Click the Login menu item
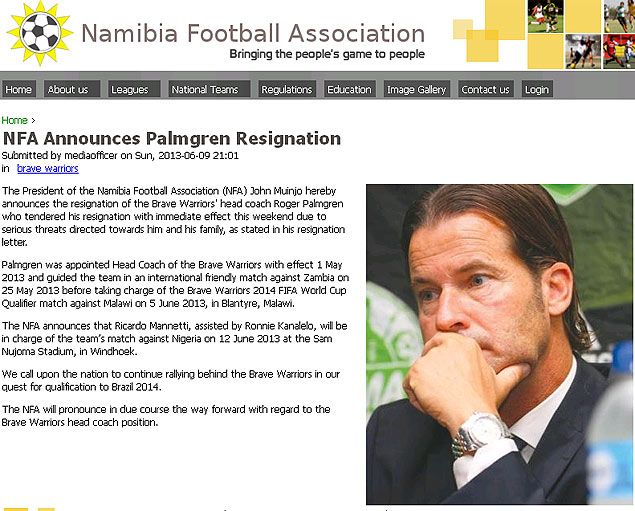 coord(537,89)
